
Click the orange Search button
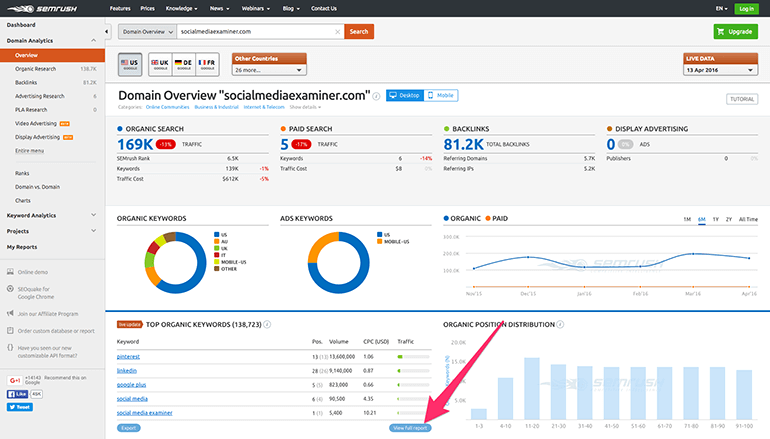coord(359,31)
